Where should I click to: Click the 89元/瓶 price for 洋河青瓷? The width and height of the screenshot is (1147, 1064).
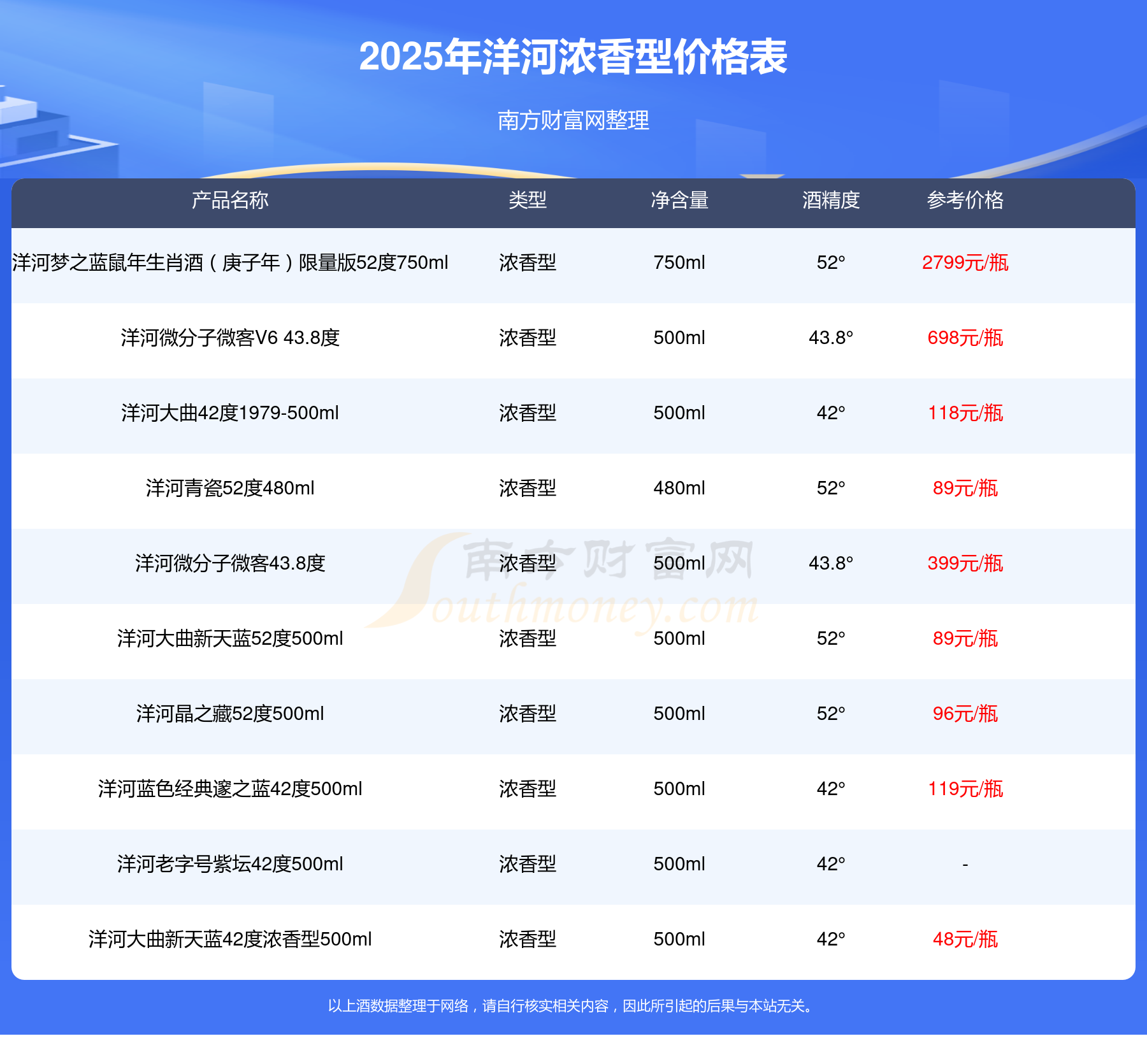tap(965, 488)
